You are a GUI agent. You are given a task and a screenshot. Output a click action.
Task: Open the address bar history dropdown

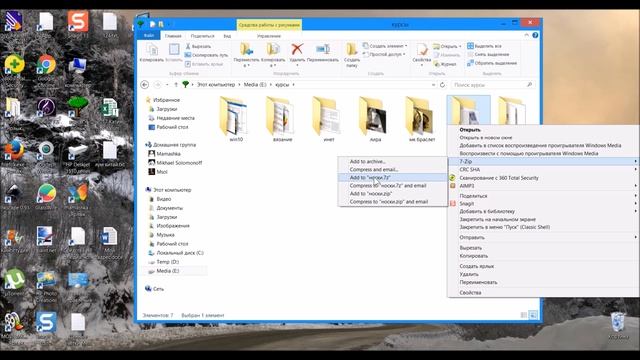(433, 84)
